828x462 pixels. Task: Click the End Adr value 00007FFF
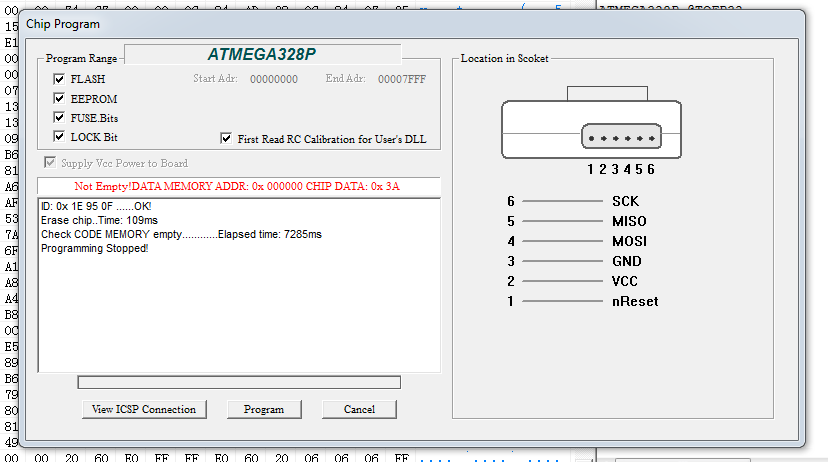click(x=401, y=79)
